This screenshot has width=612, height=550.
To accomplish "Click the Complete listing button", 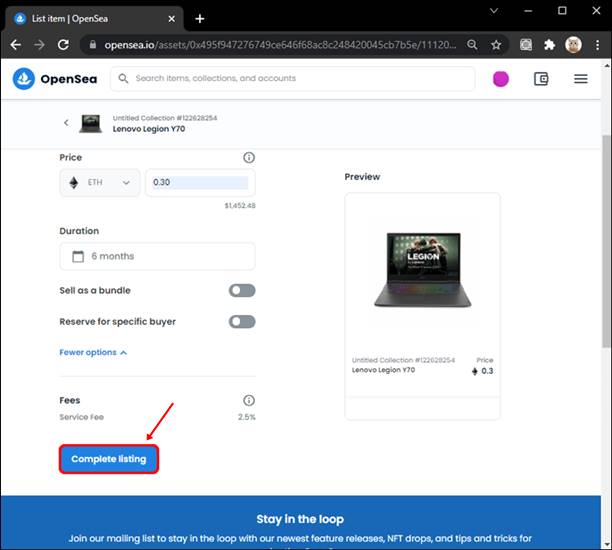I will click(x=109, y=459).
